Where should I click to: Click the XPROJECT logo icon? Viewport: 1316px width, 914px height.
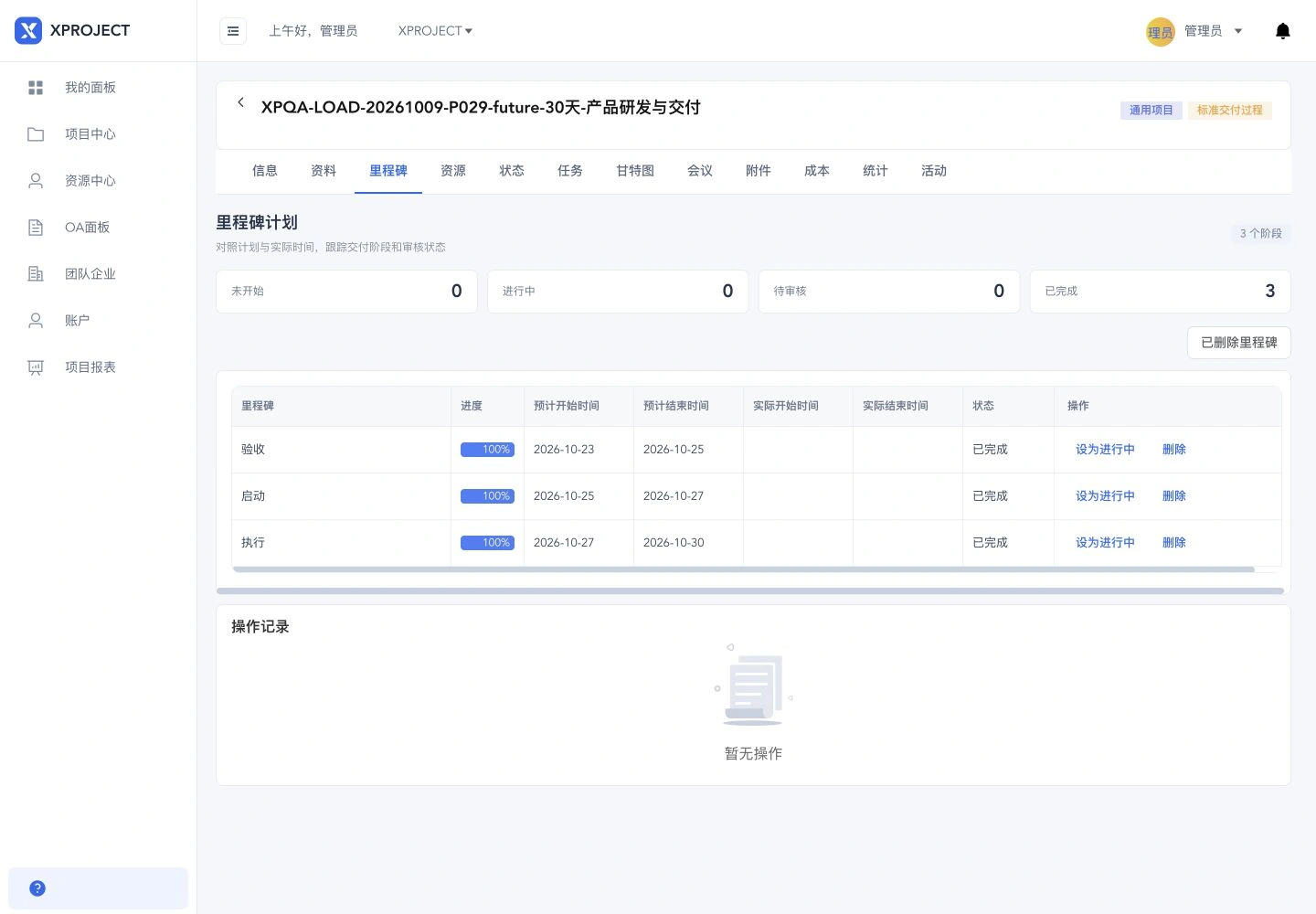[x=28, y=30]
